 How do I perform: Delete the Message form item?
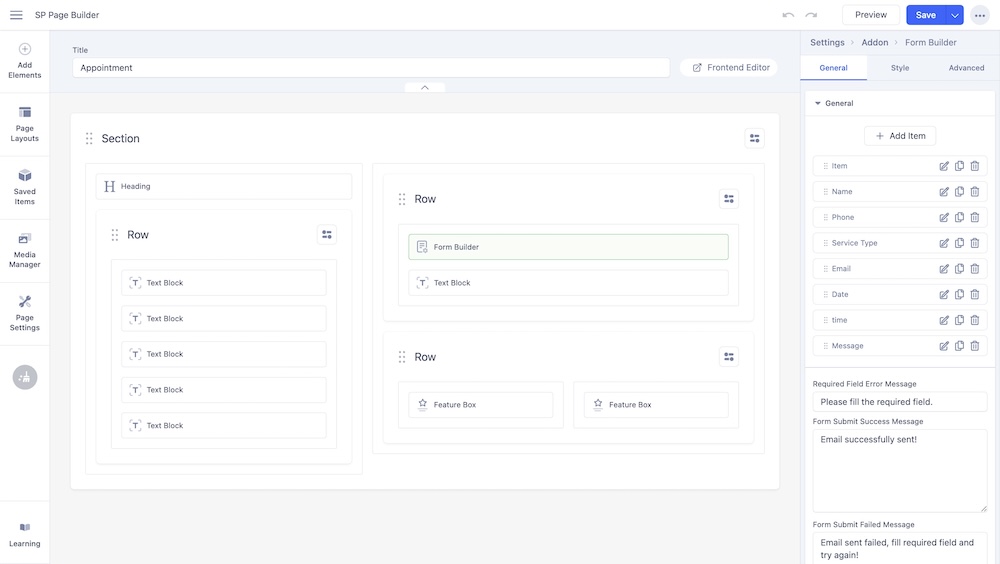coord(975,346)
